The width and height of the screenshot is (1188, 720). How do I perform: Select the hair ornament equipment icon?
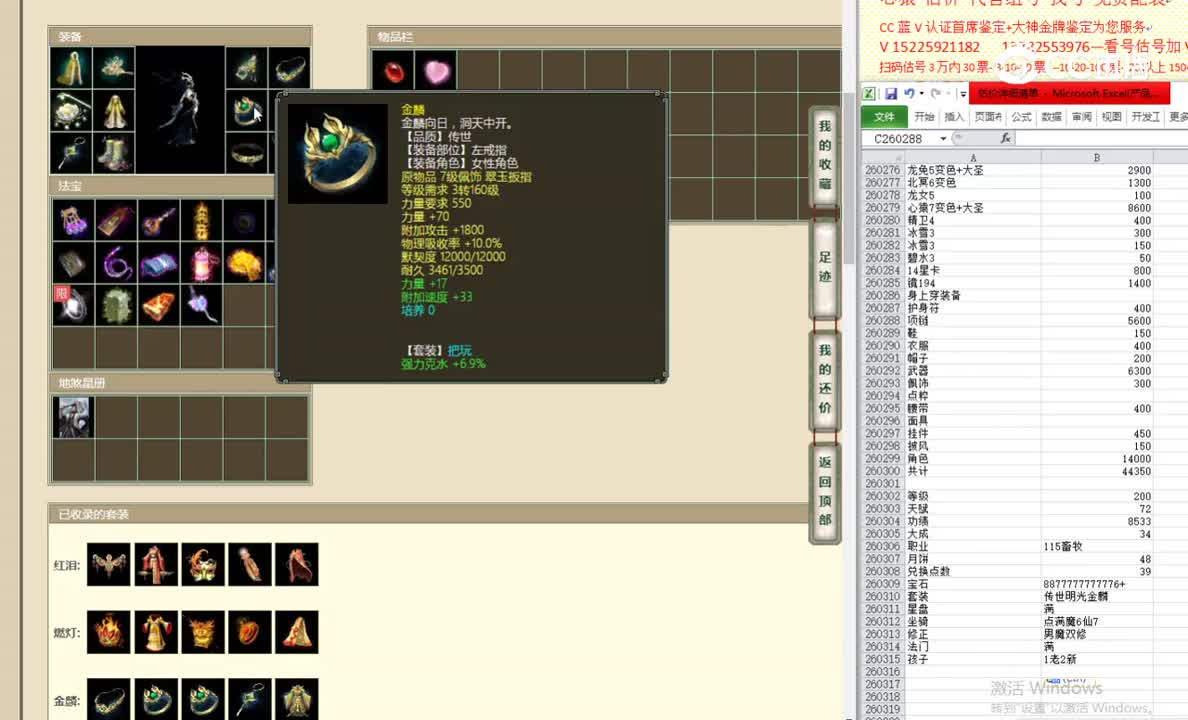point(114,68)
